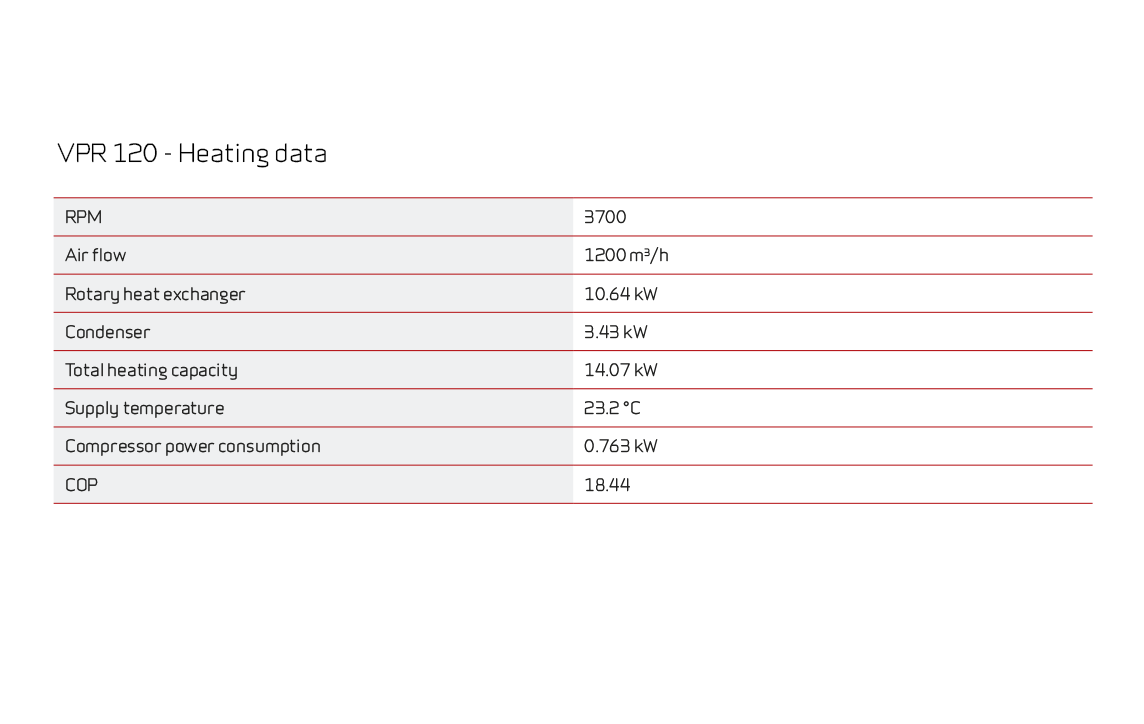Click the 3700 RPM value
Image resolution: width=1144 pixels, height=724 pixels.
click(x=605, y=217)
